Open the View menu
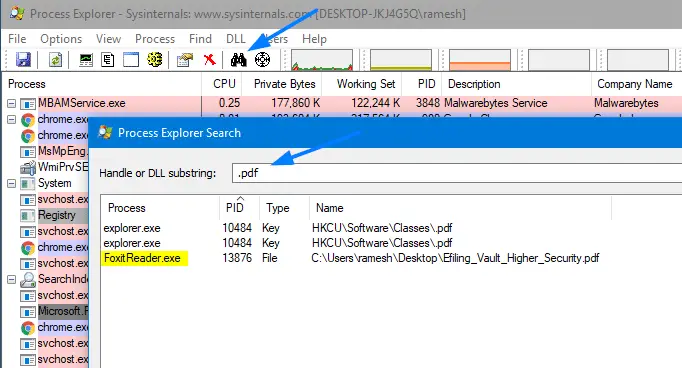The image size is (682, 368). click(108, 39)
